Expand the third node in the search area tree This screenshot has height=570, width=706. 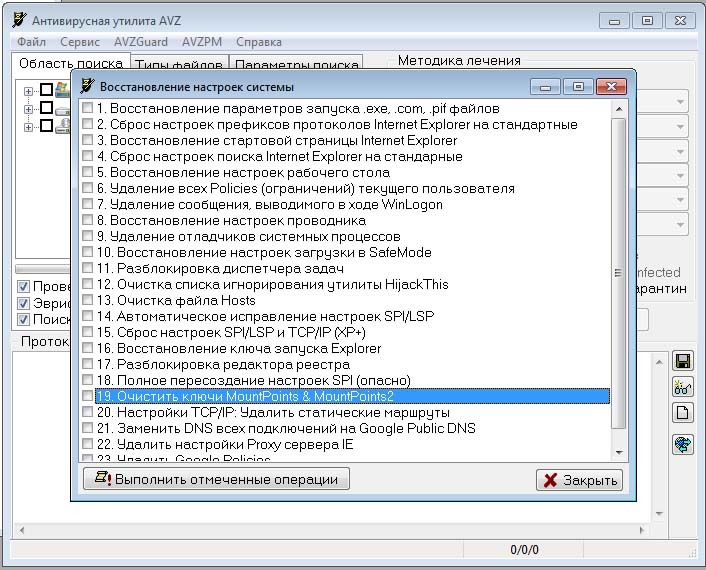[28, 127]
